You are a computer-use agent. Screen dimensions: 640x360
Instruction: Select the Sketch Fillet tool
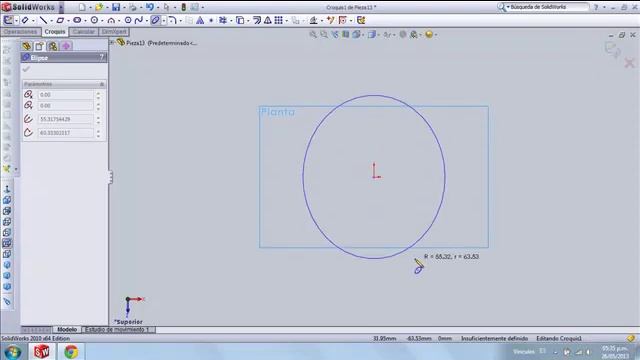click(173, 20)
